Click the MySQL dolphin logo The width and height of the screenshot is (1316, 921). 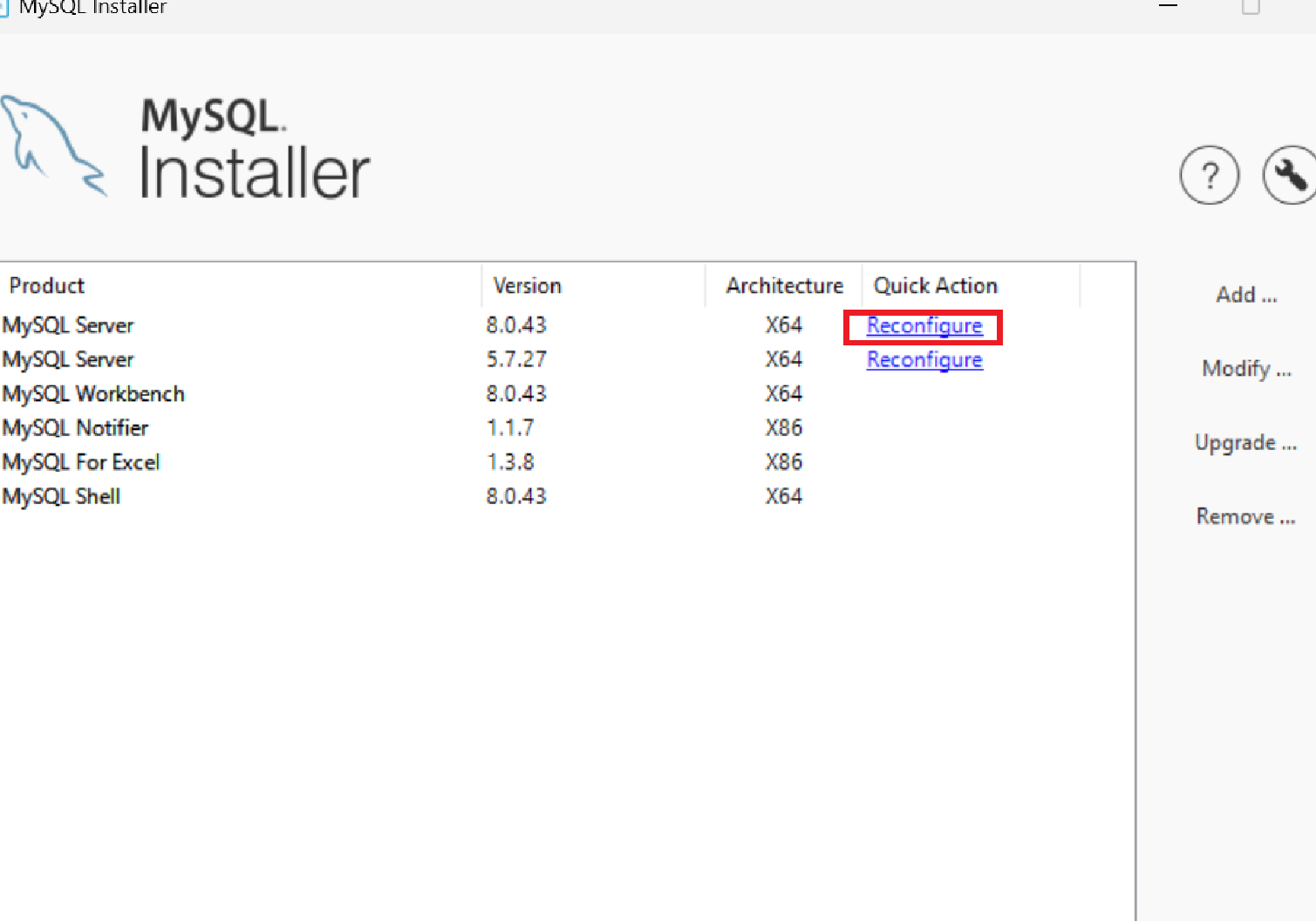point(53,147)
